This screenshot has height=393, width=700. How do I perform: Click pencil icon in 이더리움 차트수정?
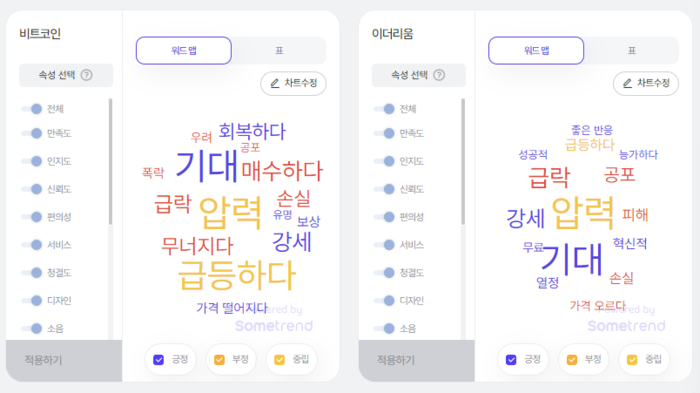tap(628, 83)
